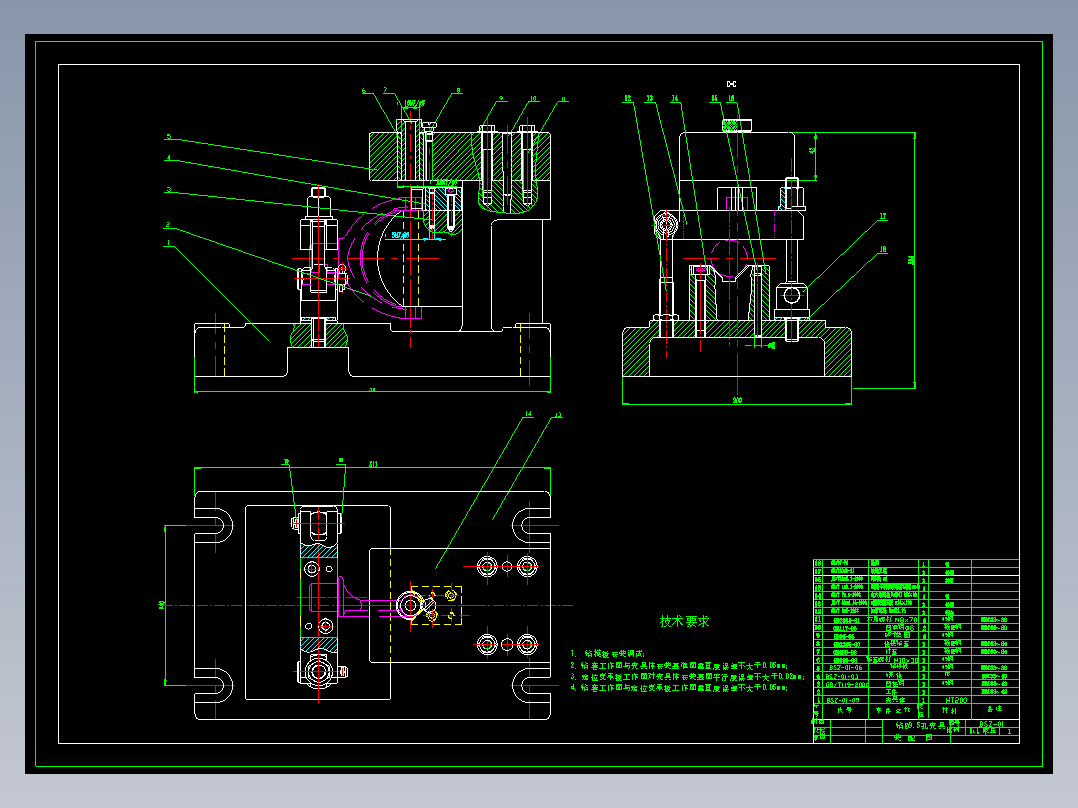Image resolution: width=1078 pixels, height=808 pixels.
Task: Select balloon number 1 on front view
Action: click(167, 243)
